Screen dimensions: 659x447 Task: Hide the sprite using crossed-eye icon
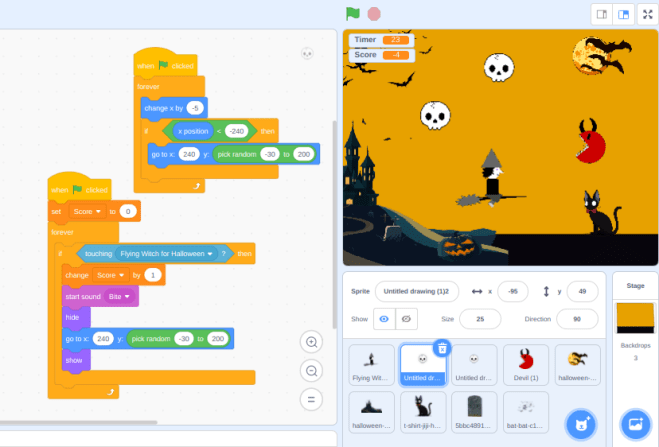(x=406, y=319)
